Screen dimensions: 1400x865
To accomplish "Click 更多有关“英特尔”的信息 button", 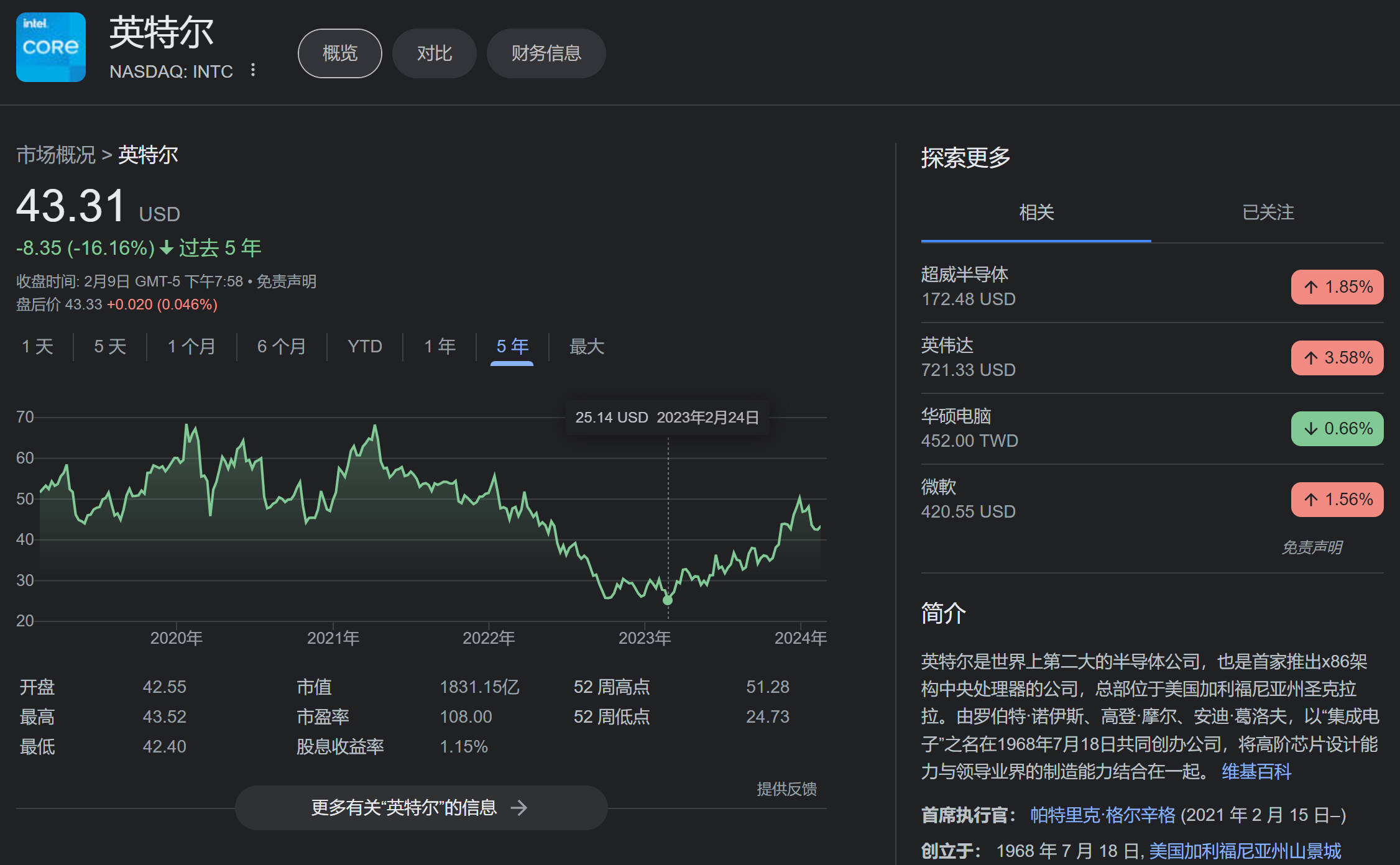I will tap(421, 808).
